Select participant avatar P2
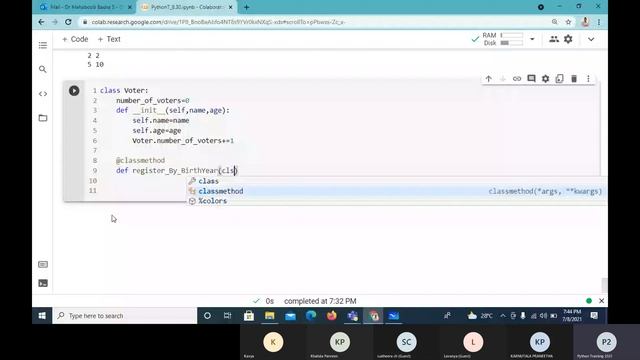The height and width of the screenshot is (360, 640). pos(607,342)
